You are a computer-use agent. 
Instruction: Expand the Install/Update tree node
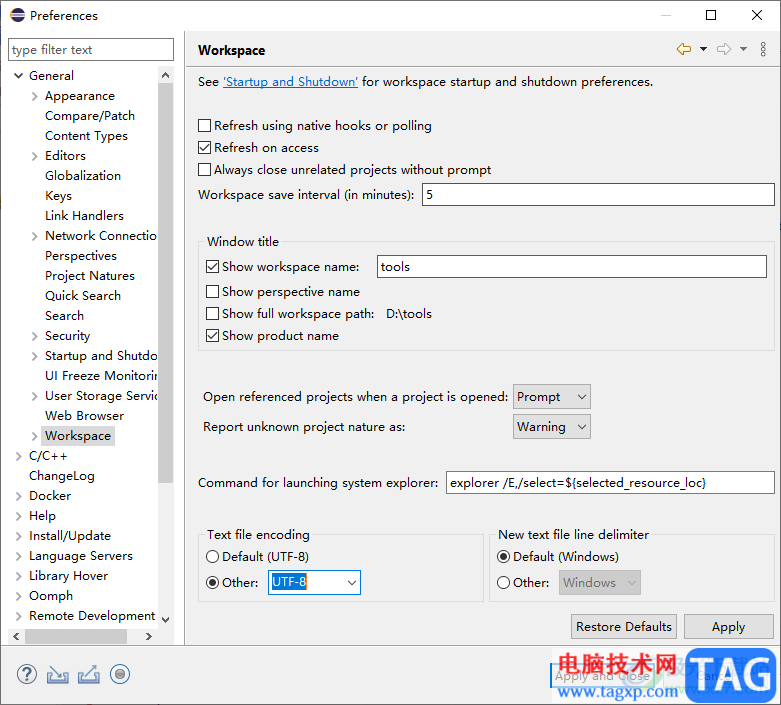[18, 536]
